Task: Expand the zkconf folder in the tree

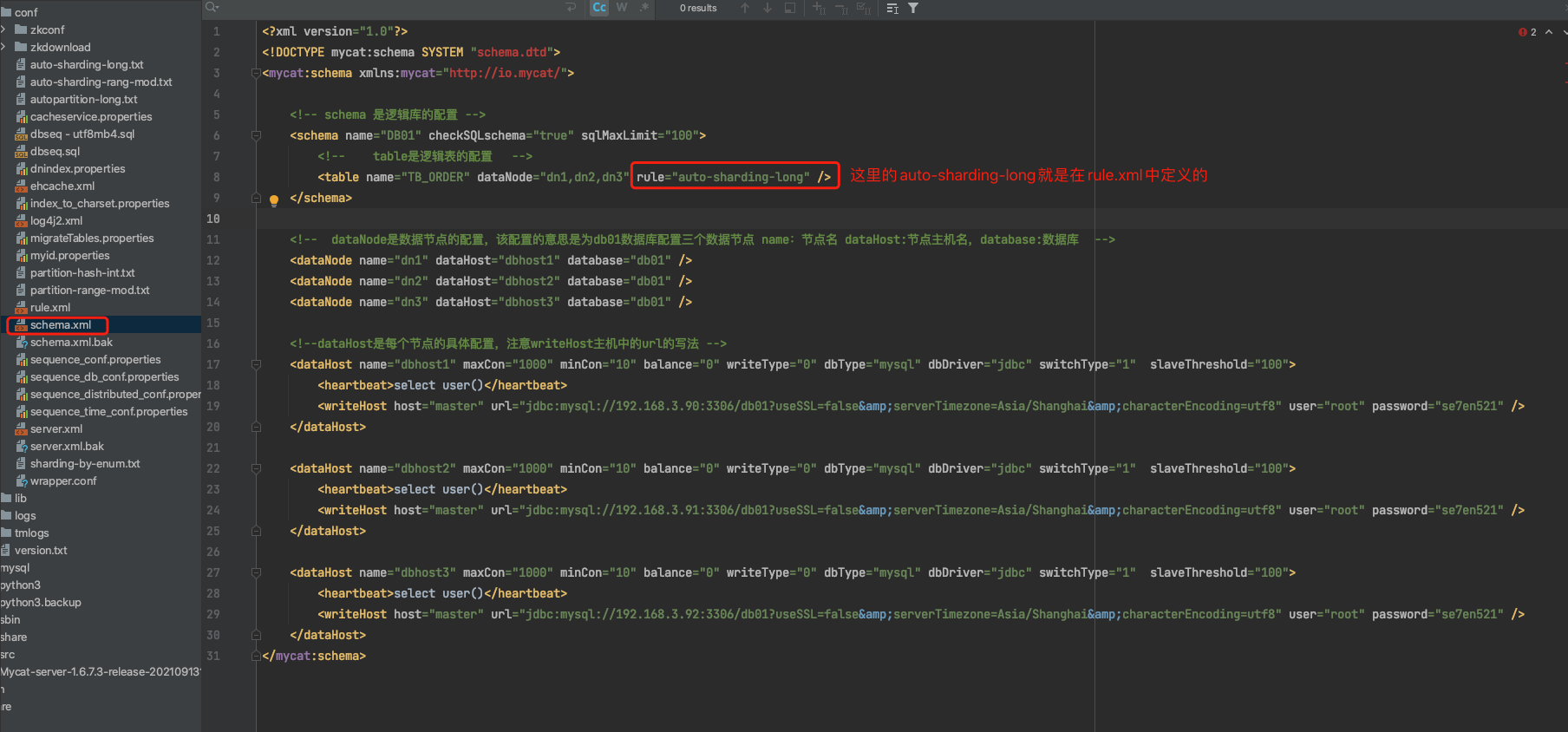Action: click(x=4, y=29)
